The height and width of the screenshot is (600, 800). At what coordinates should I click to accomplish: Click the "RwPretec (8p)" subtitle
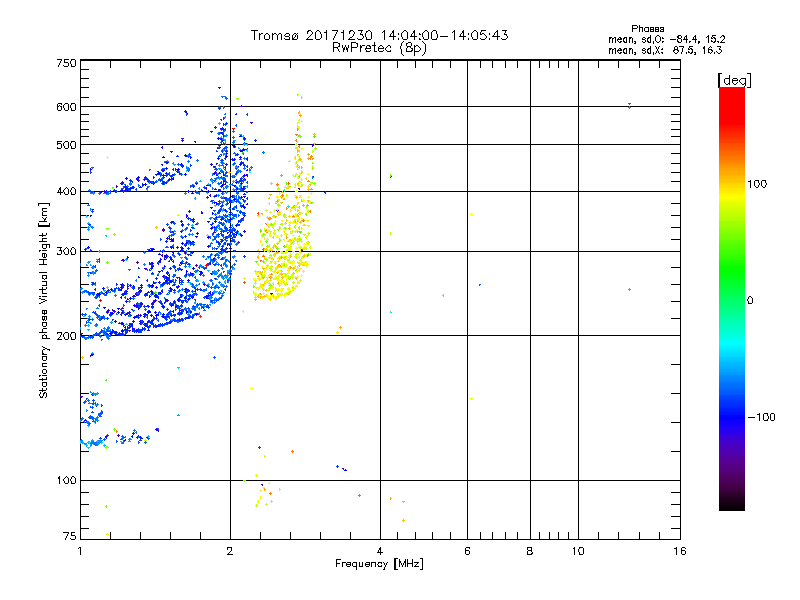pos(379,48)
